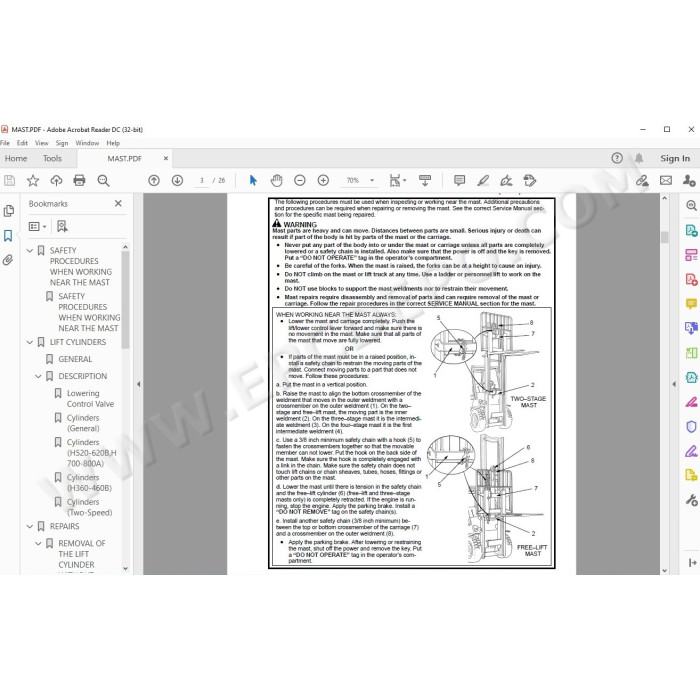This screenshot has width=700, height=700.
Task: Share a link to this file
Action: click(642, 180)
